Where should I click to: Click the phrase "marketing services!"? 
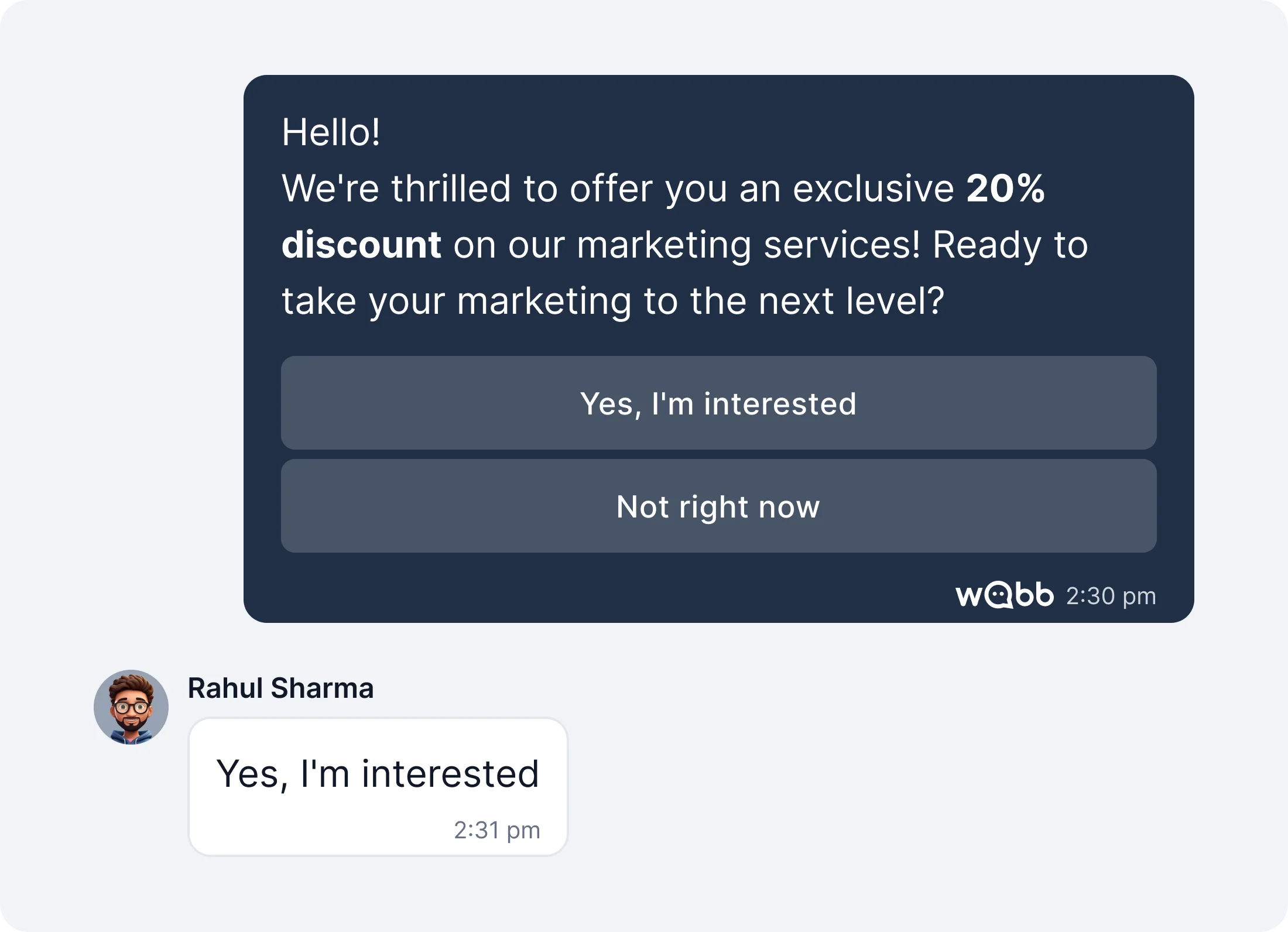748,245
